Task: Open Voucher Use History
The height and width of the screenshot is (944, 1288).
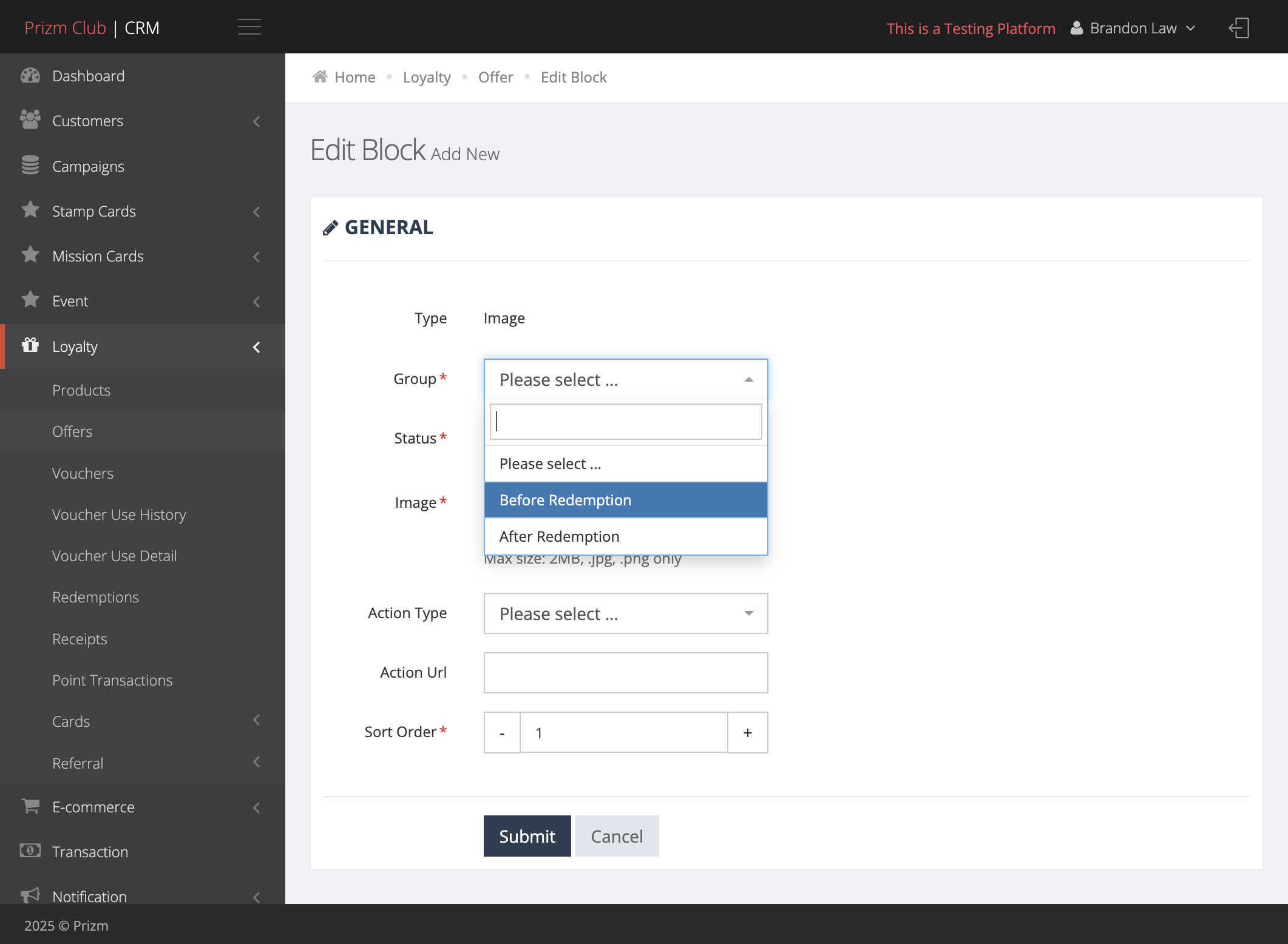Action: tap(119, 514)
